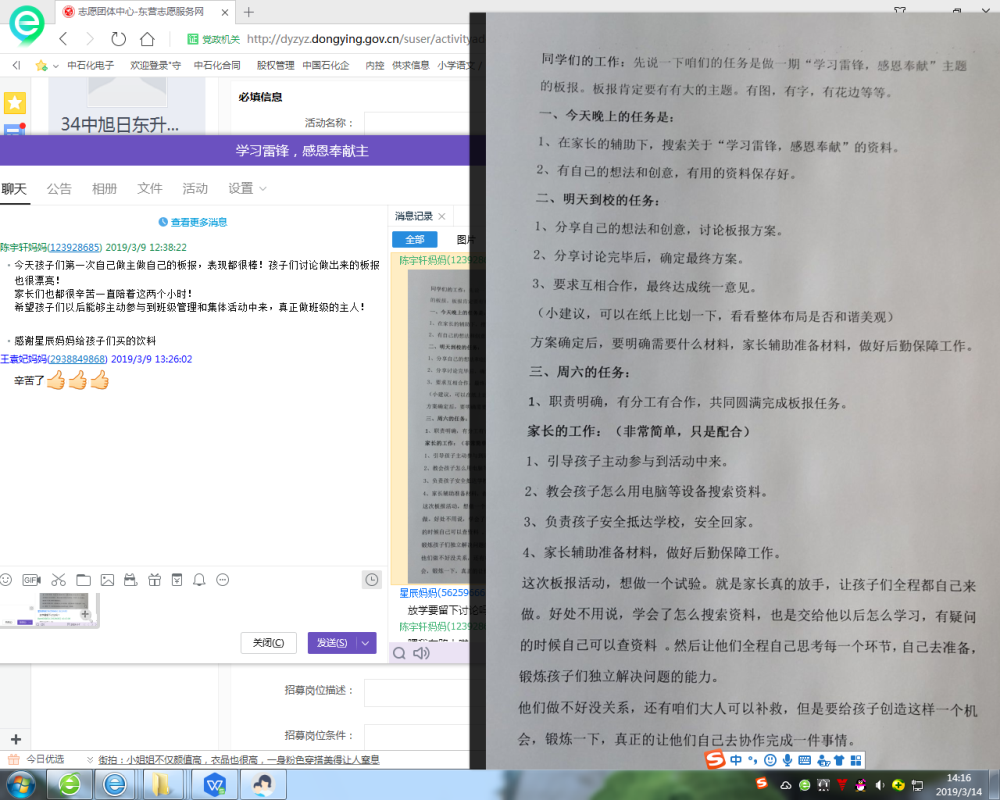Switch to the 聊天 tab

14,189
